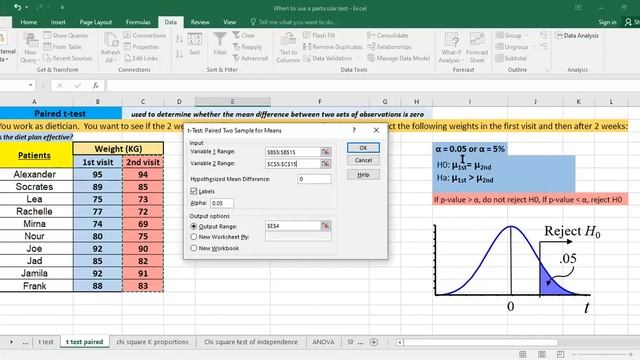
Task: Click the dialog help question mark
Action: (x=354, y=130)
